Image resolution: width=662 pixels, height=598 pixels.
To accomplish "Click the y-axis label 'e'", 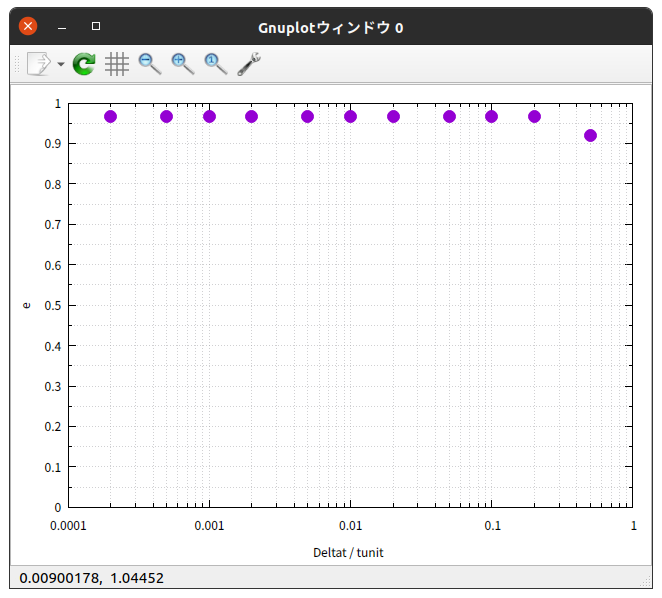I will point(27,305).
